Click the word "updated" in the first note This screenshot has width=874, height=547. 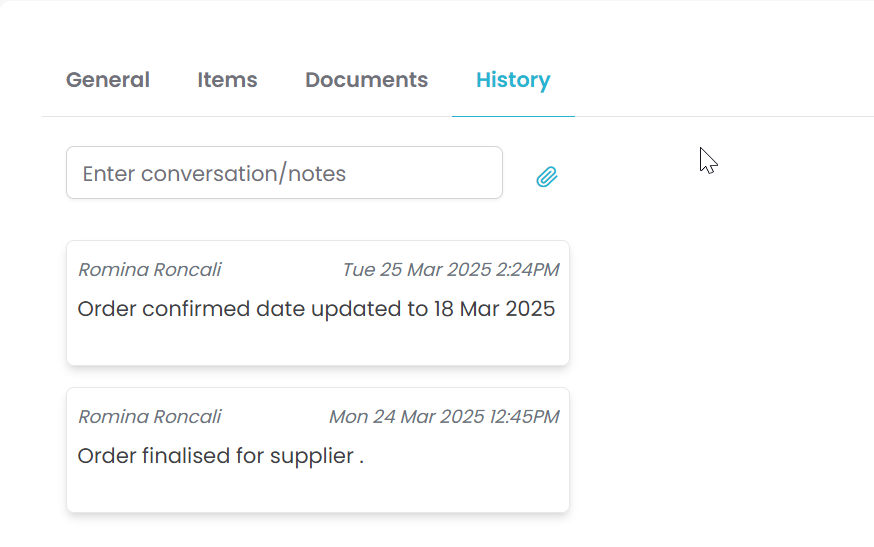coord(356,309)
